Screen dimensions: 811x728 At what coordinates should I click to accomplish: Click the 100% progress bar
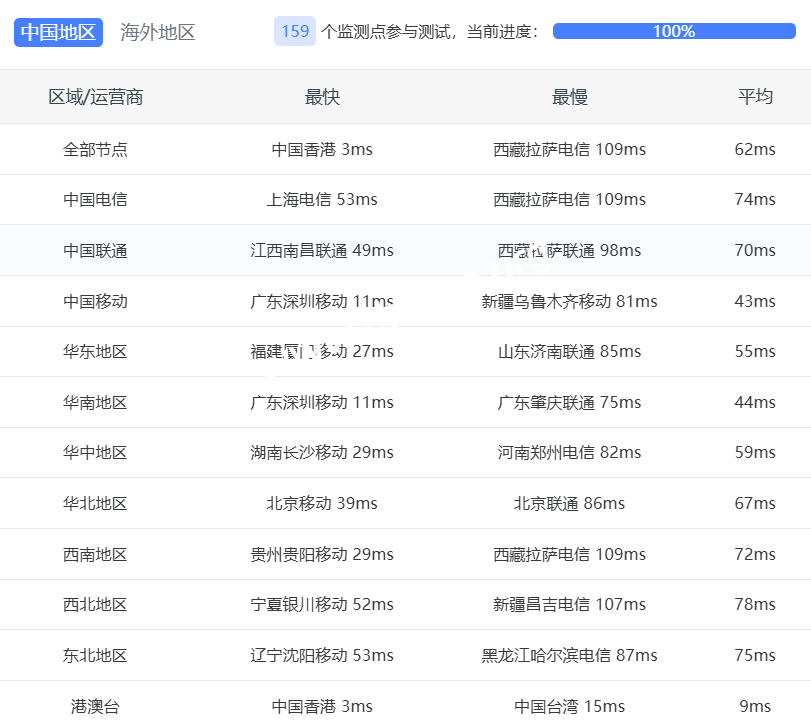click(673, 31)
